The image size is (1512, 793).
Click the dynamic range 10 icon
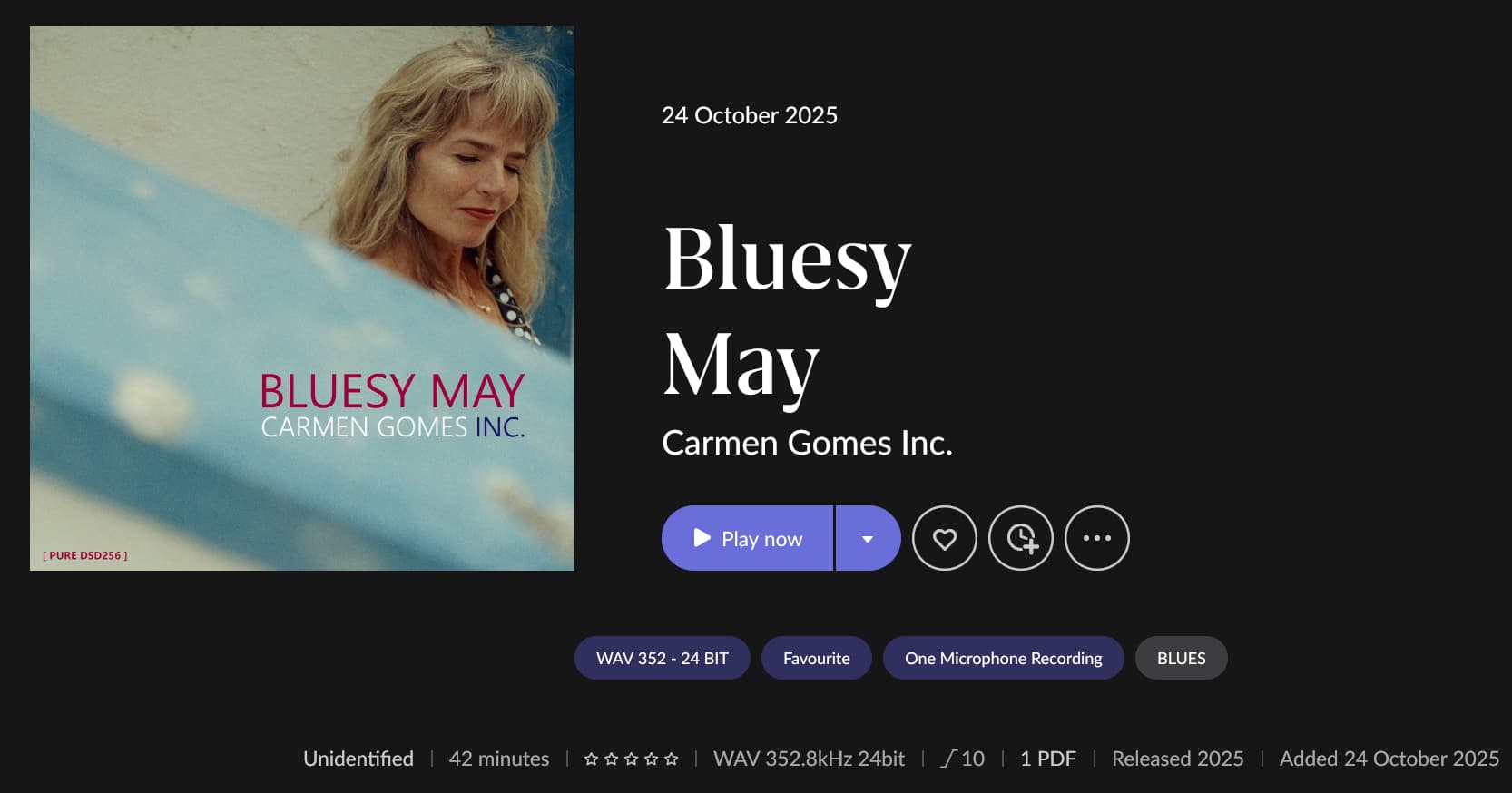tap(949, 759)
